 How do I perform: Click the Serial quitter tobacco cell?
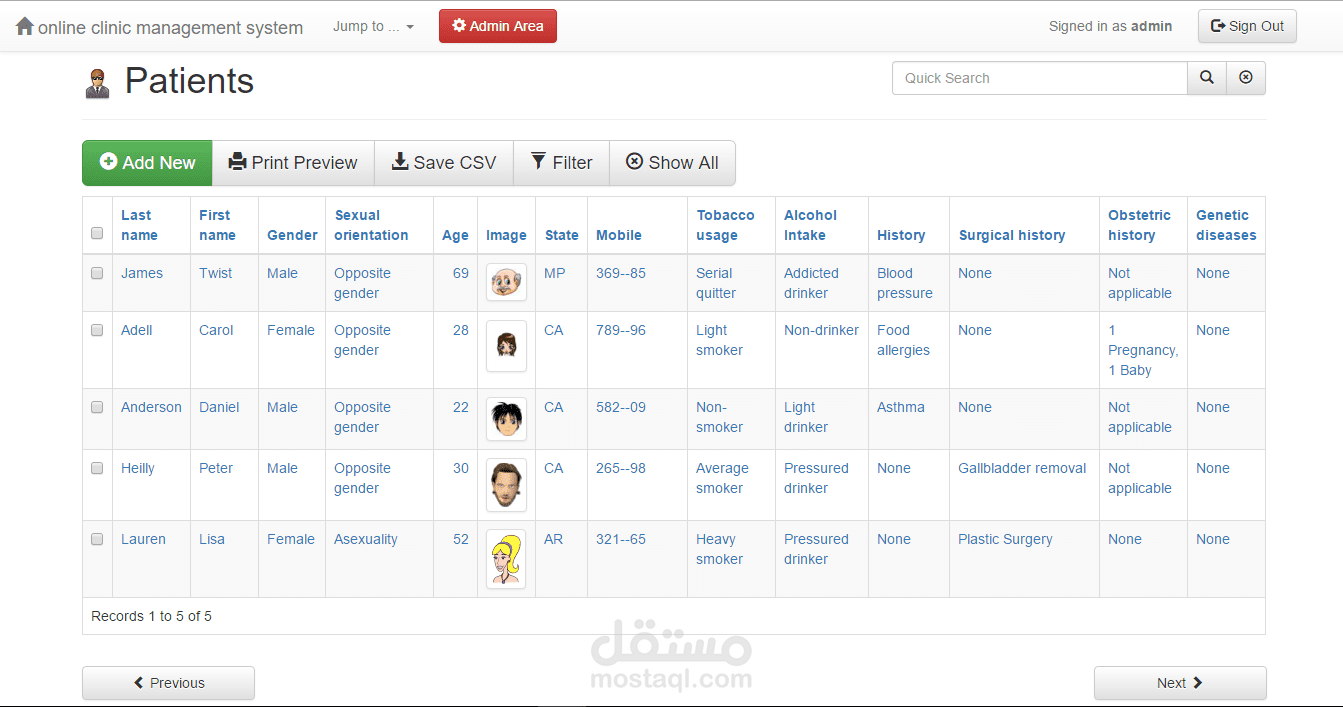pos(716,283)
